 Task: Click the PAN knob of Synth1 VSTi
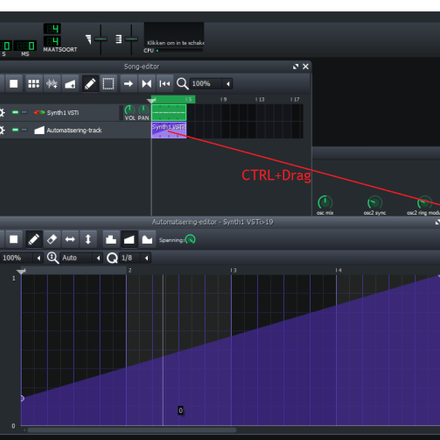pos(143,110)
